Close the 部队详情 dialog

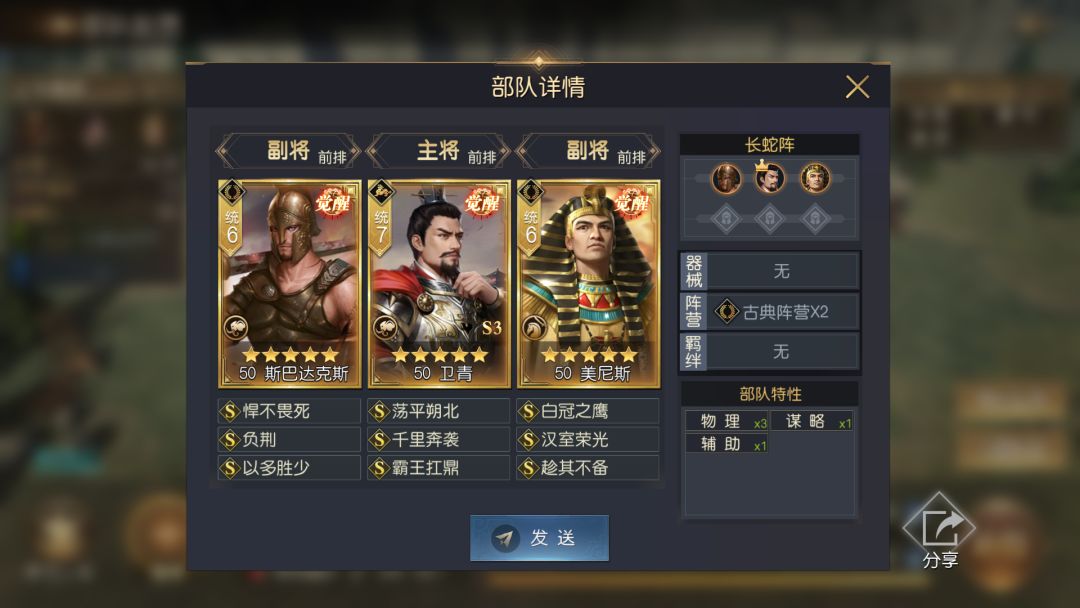[857, 87]
